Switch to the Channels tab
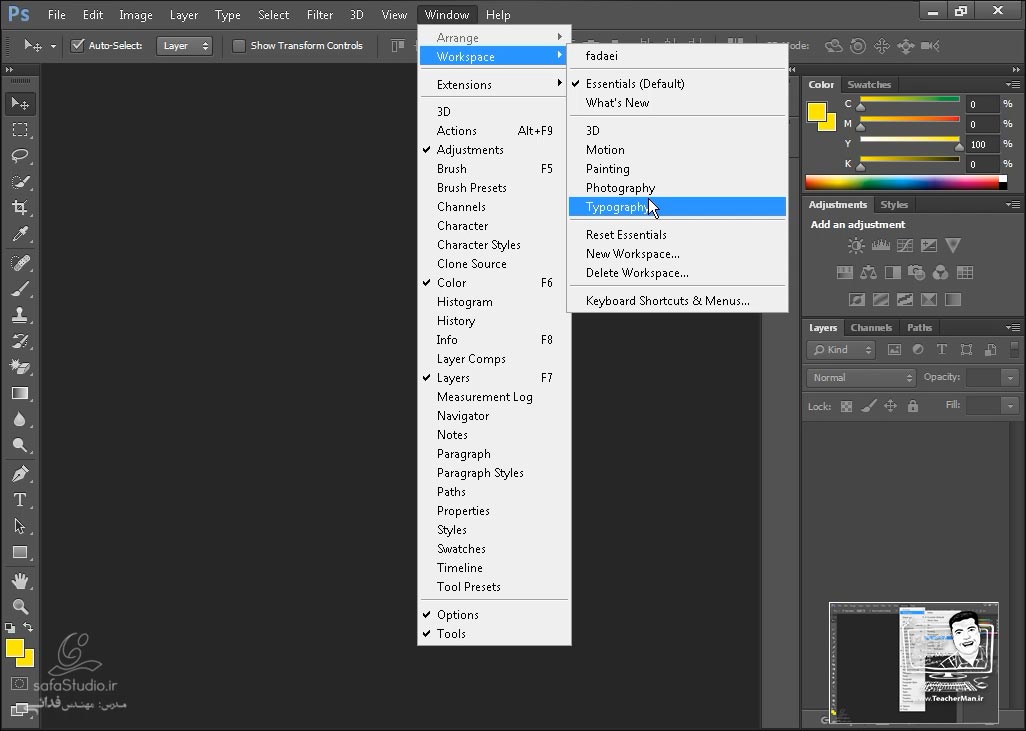The image size is (1026, 731). coord(871,327)
